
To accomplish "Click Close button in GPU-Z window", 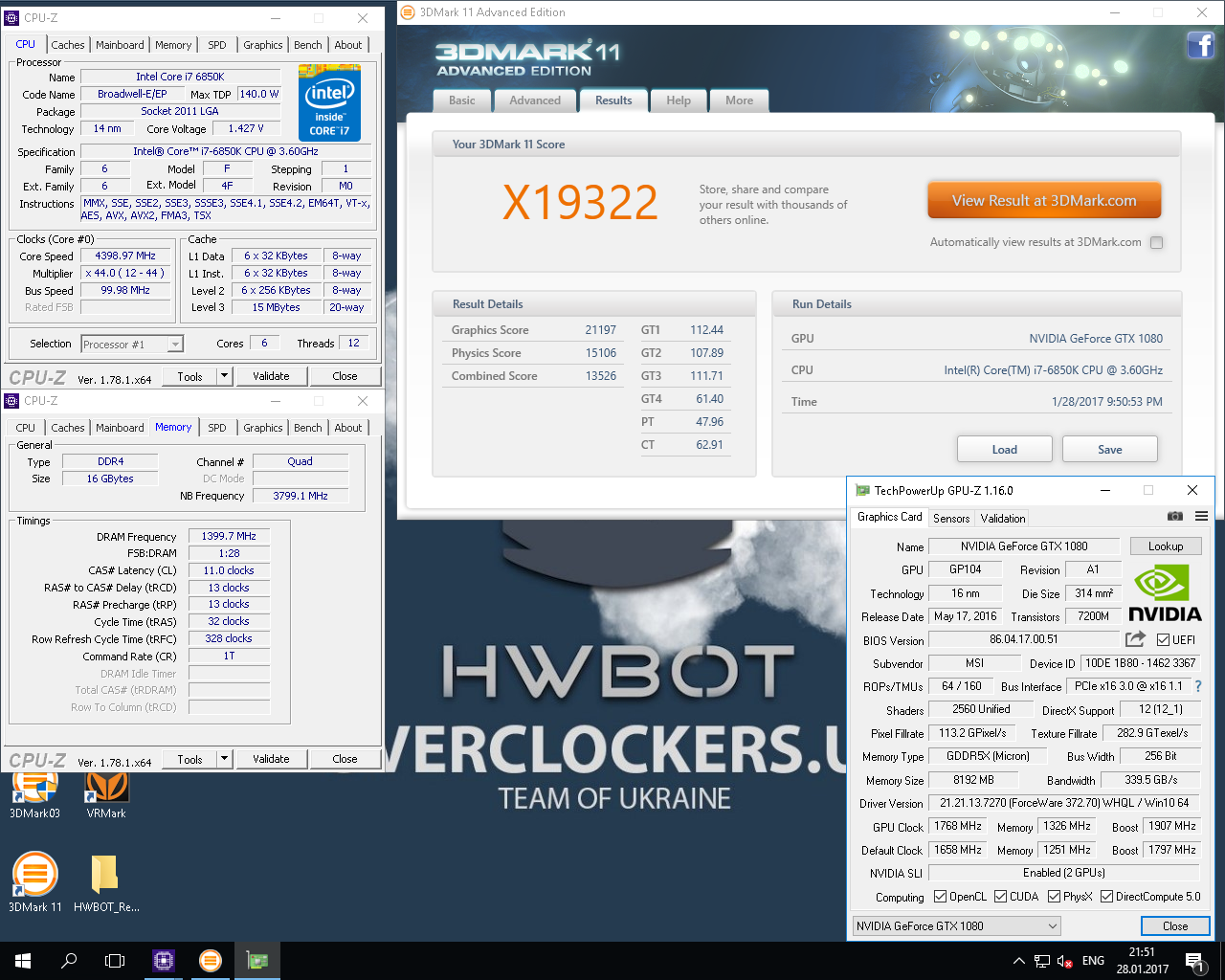I will (x=1175, y=925).
